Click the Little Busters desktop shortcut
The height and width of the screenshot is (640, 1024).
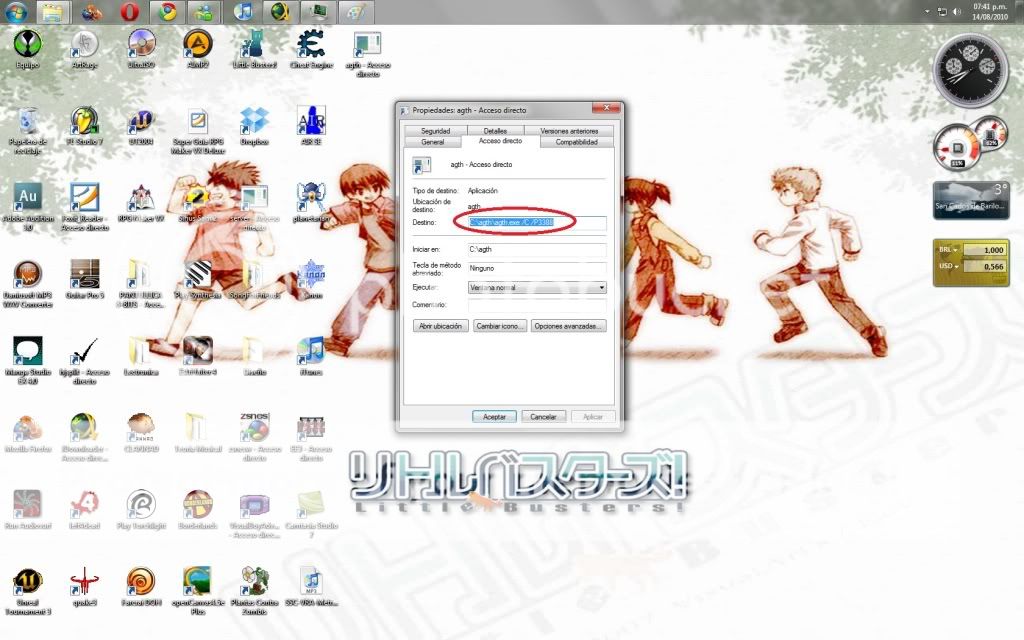click(254, 49)
